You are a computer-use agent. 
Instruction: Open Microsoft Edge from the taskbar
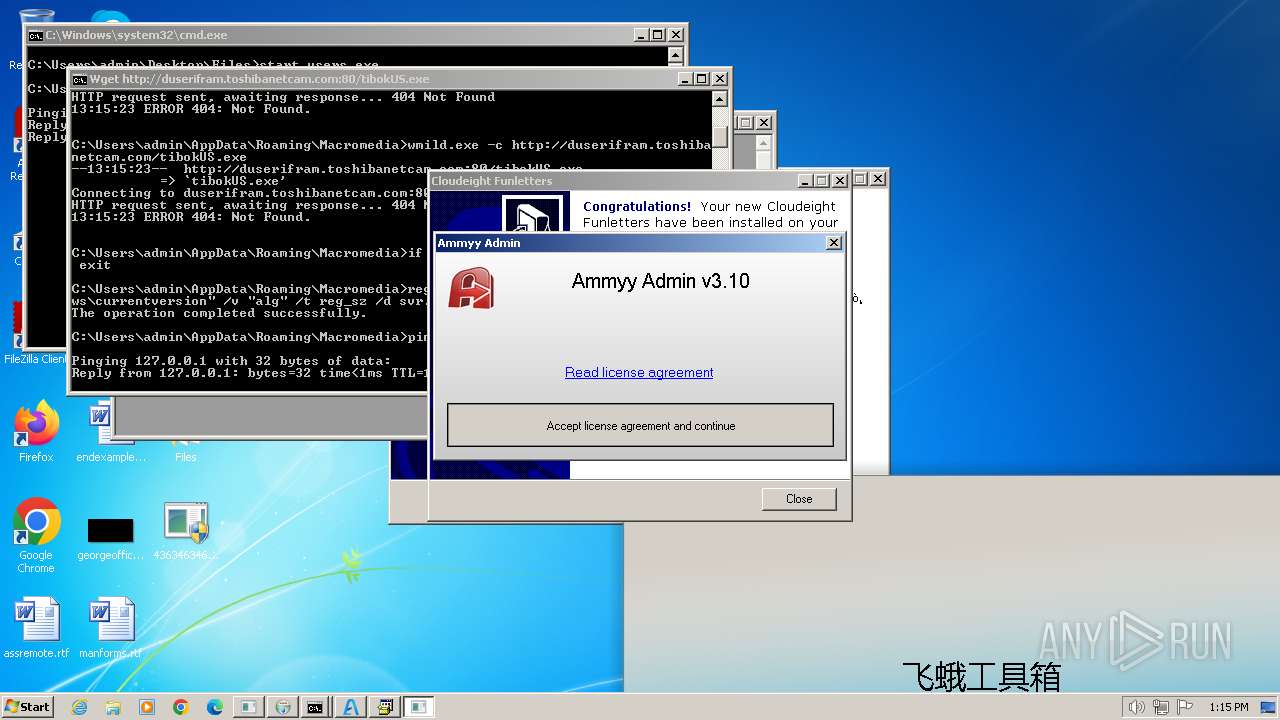215,707
